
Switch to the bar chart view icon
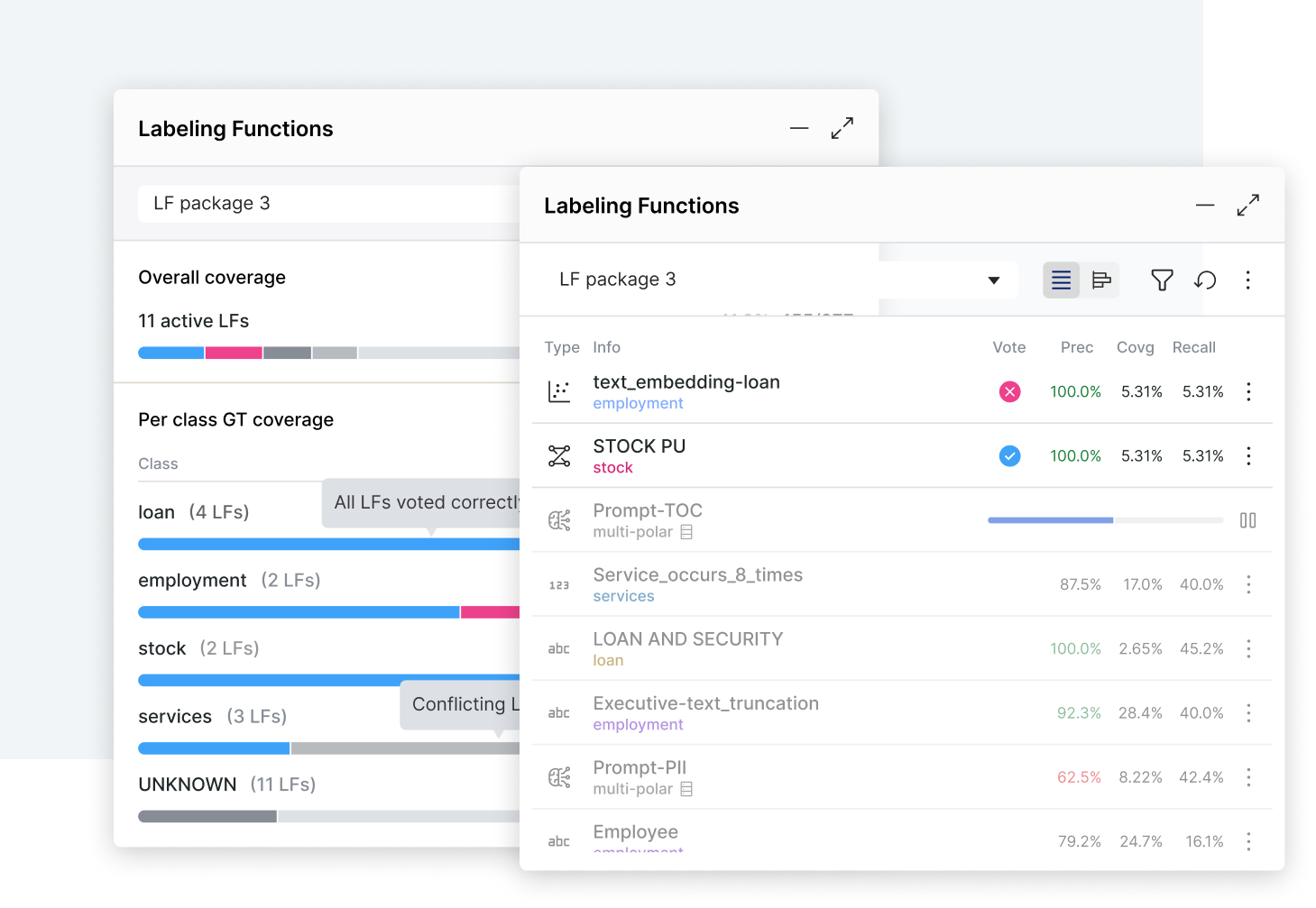pyautogui.click(x=1100, y=280)
